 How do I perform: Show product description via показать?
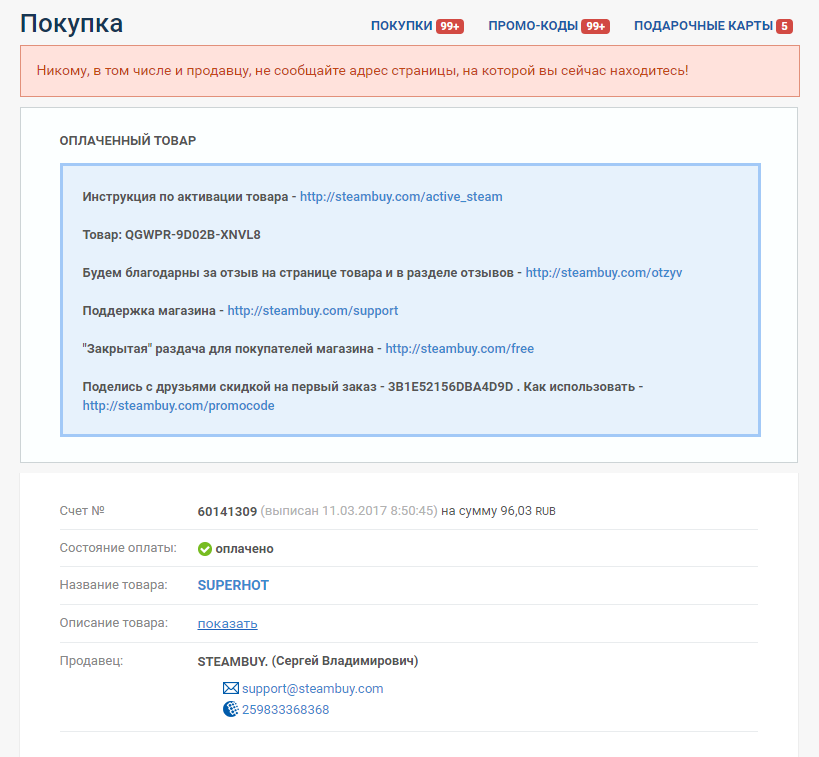[227, 623]
